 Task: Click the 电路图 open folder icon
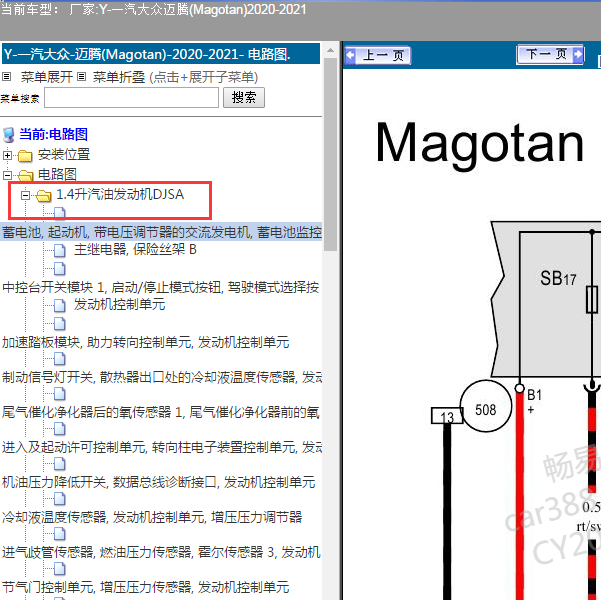click(x=25, y=176)
